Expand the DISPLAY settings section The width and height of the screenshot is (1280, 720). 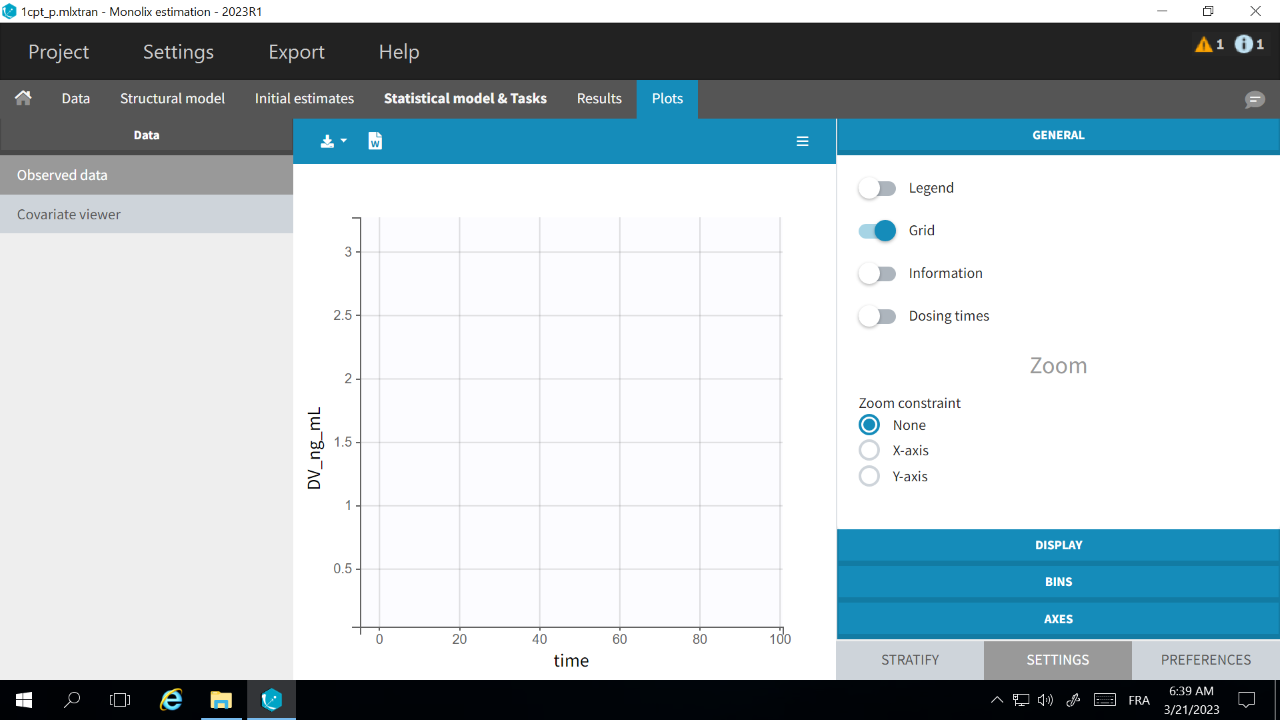[x=1058, y=546]
